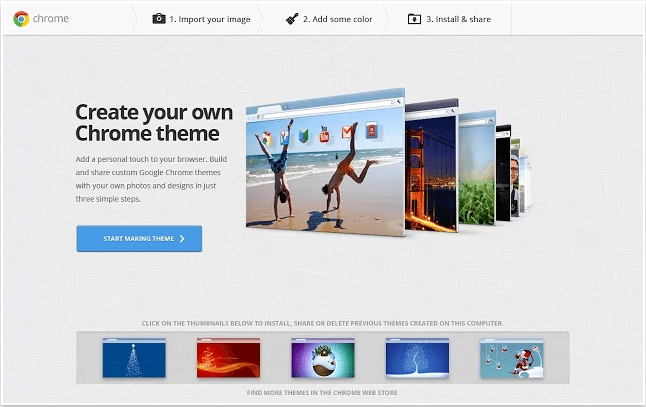Viewport: 646px width, 407px height.
Task: Click the camera icon for importing
Action: pyautogui.click(x=159, y=19)
